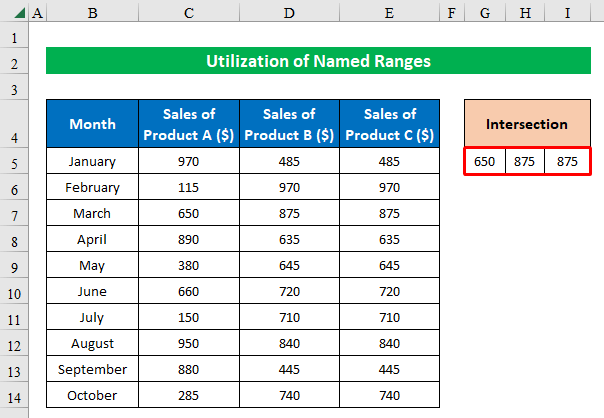
Task: Click the cell containing 285
Action: 189,395
